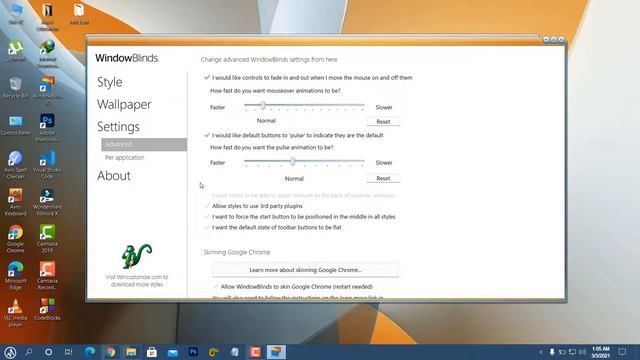This screenshot has width=640, height=360.
Task: Launch Wondershare Filmora X desktop icon
Action: pos(47,202)
